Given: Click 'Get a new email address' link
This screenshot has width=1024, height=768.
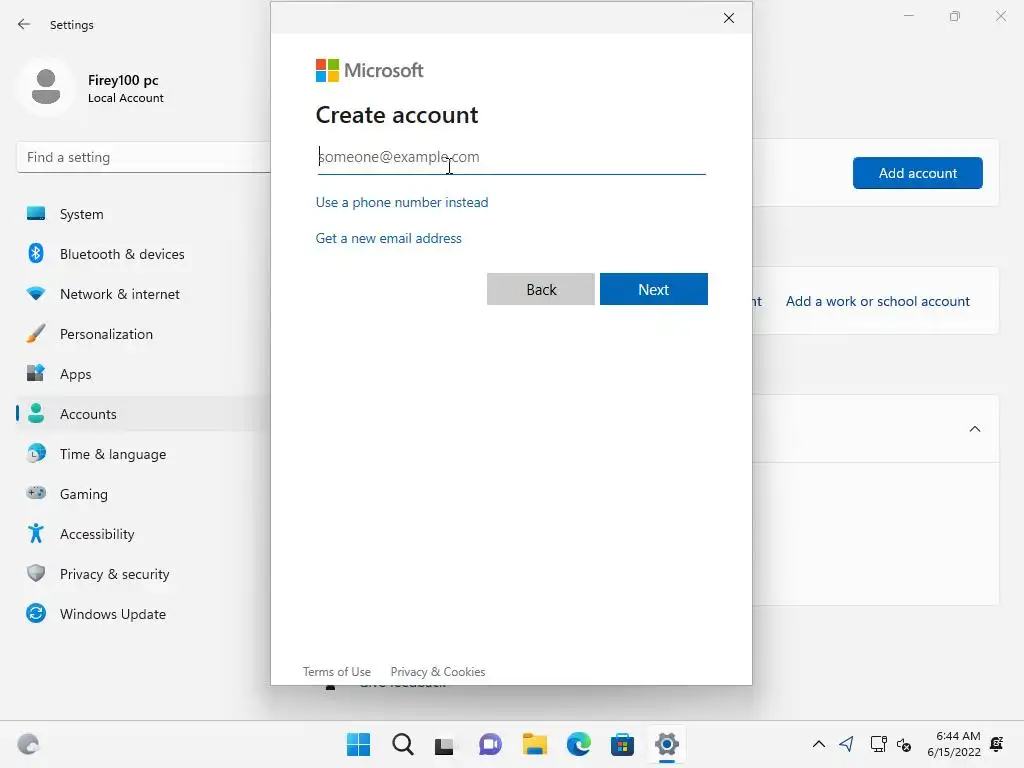Looking at the screenshot, I should (x=389, y=238).
